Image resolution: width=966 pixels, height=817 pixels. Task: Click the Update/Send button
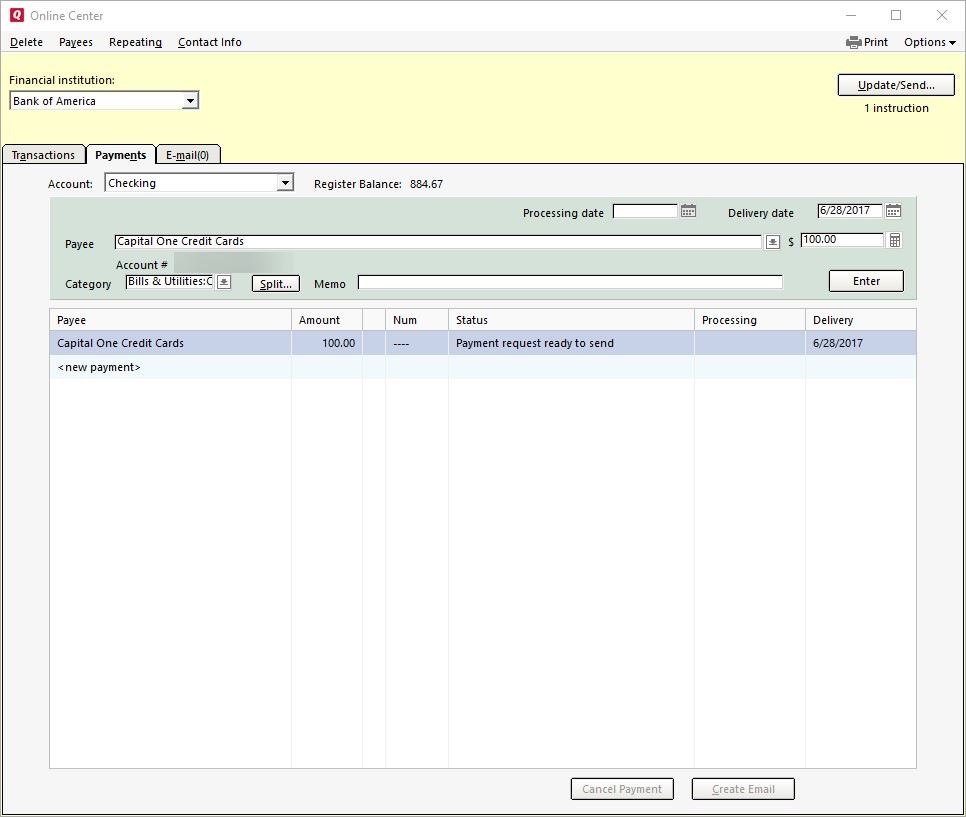(x=895, y=85)
